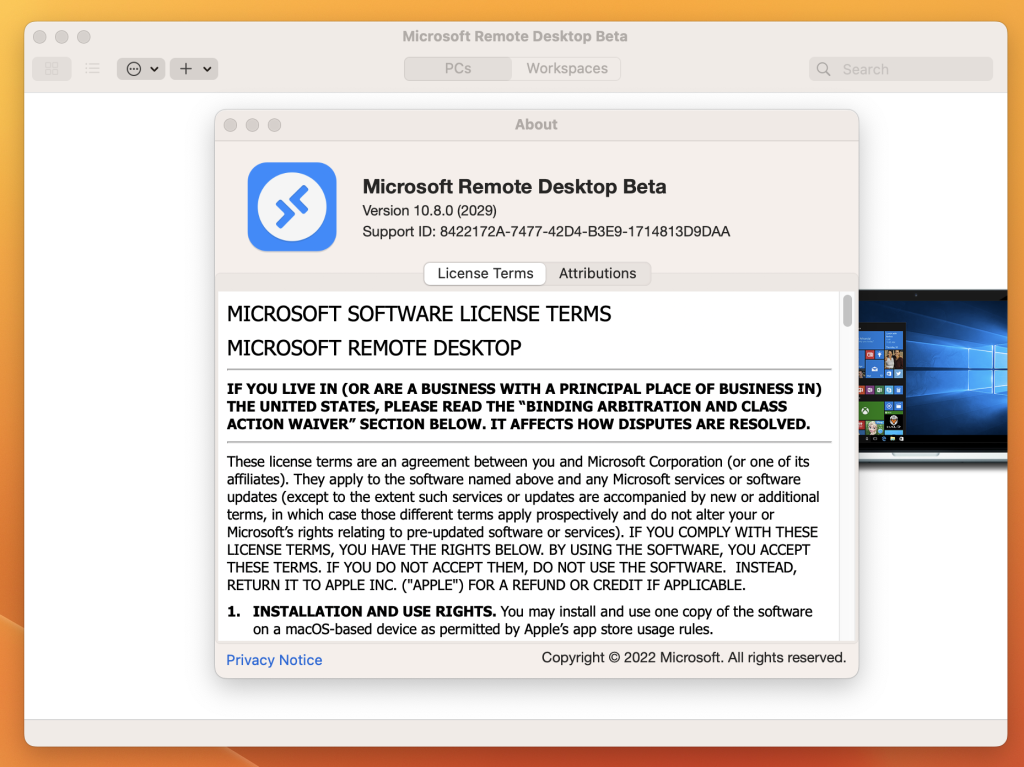Click the Copyright © 2022 Microsoft text
Screen dimensions: 1024x767
click(694, 657)
